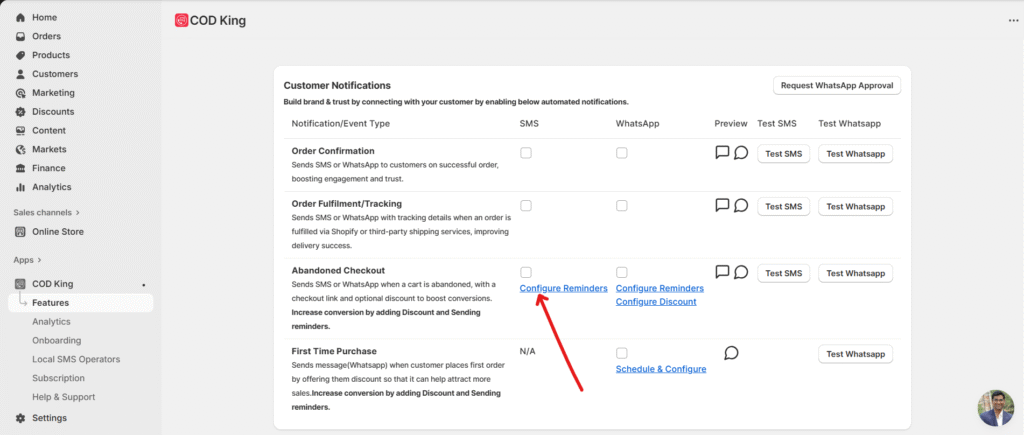Click the Online Store icon
Image resolution: width=1024 pixels, height=435 pixels.
tap(21, 232)
